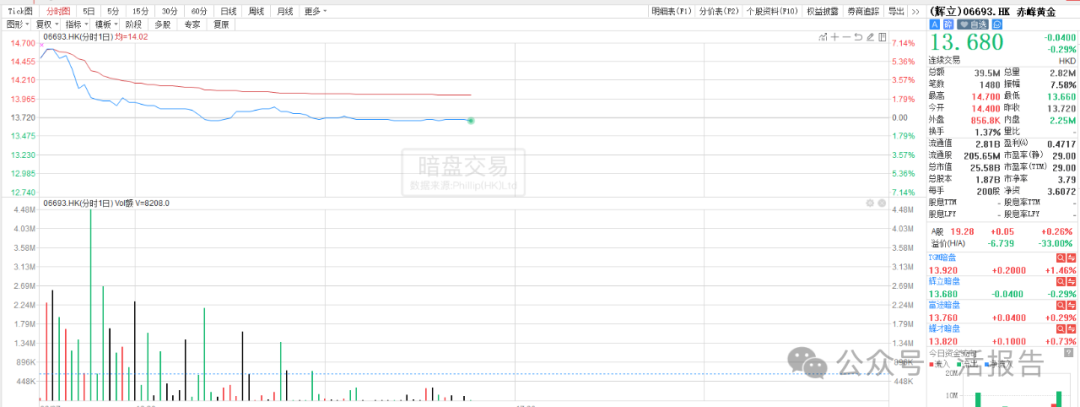The height and width of the screenshot is (407, 1080).
Task: Open 权益披露
Action: [x=820, y=11]
